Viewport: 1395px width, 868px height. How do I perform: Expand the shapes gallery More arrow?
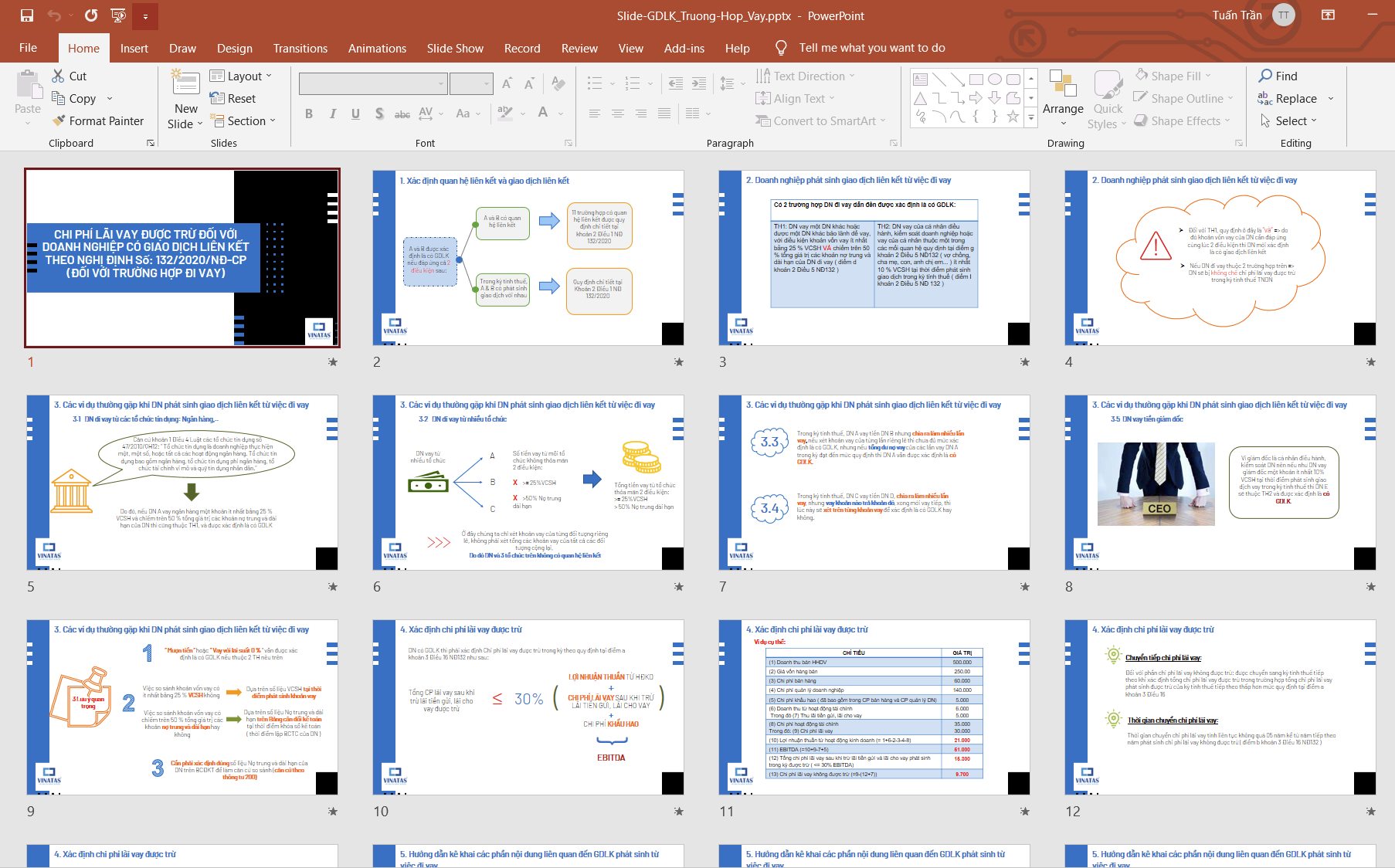[x=1030, y=117]
